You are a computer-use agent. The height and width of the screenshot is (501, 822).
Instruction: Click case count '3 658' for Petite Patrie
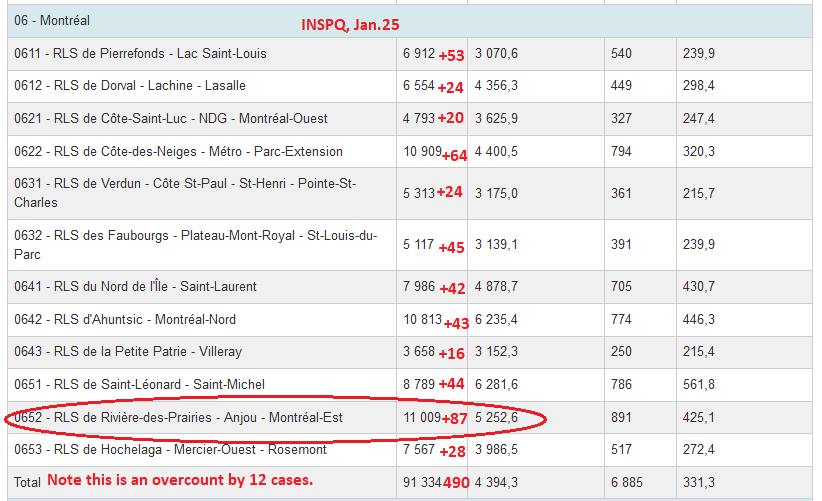point(419,351)
